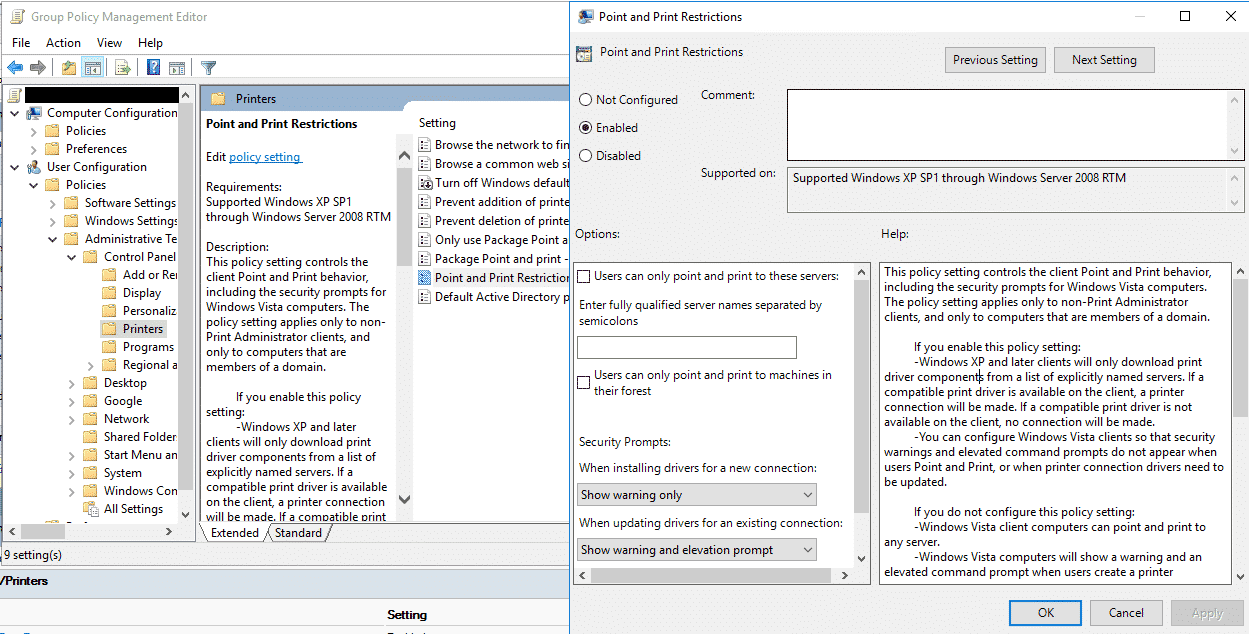This screenshot has width=1249, height=634.
Task: Open the Action menu
Action: (63, 43)
